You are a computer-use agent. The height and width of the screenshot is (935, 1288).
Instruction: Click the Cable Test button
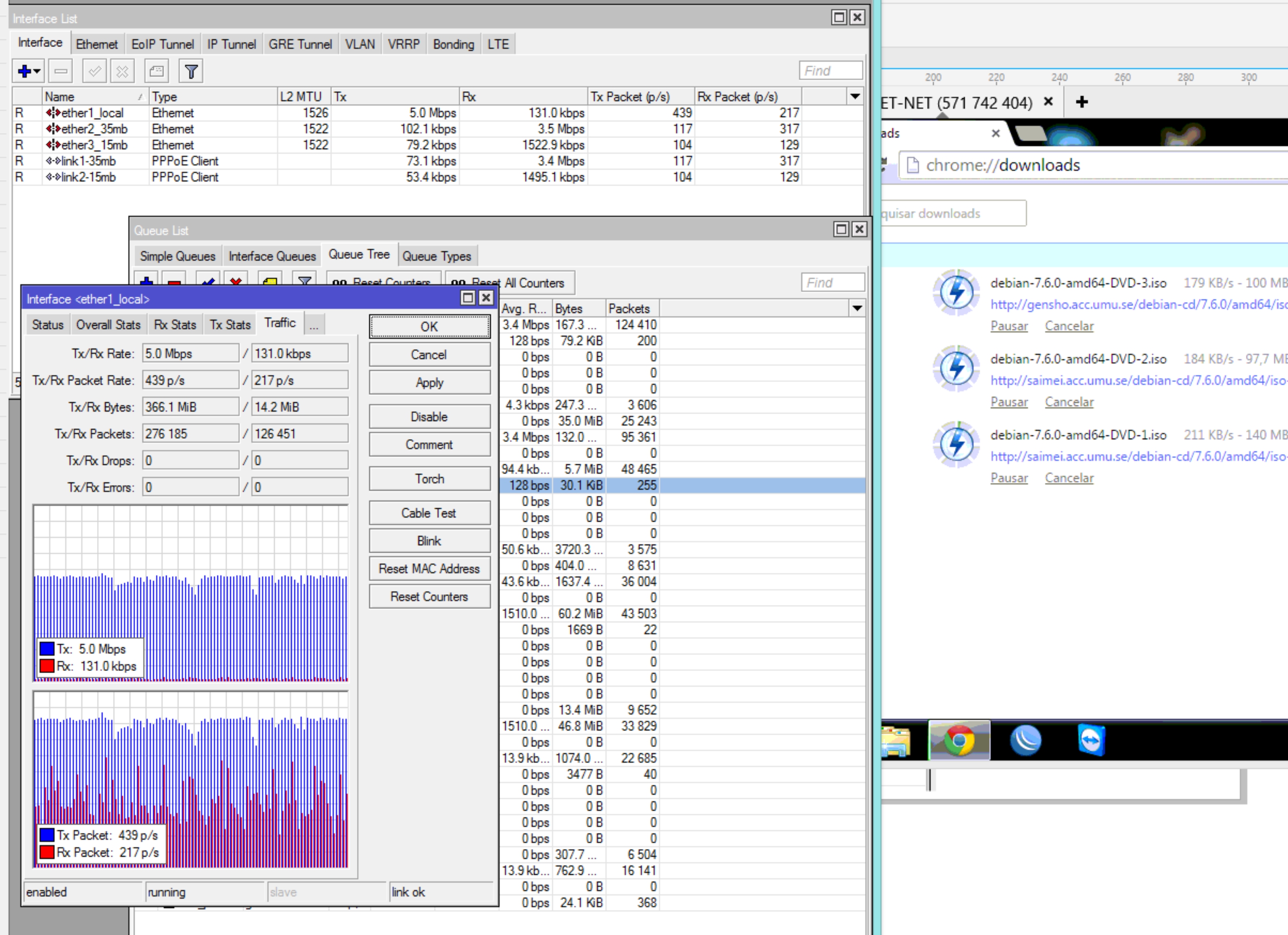(428, 513)
